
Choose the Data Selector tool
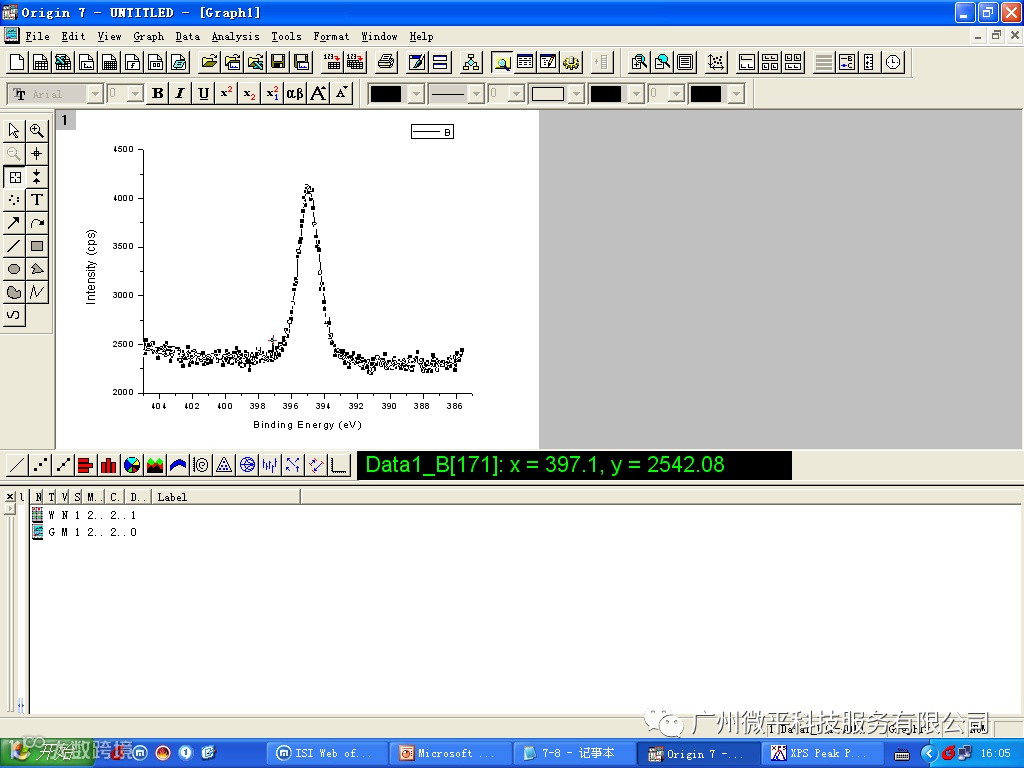click(x=37, y=177)
